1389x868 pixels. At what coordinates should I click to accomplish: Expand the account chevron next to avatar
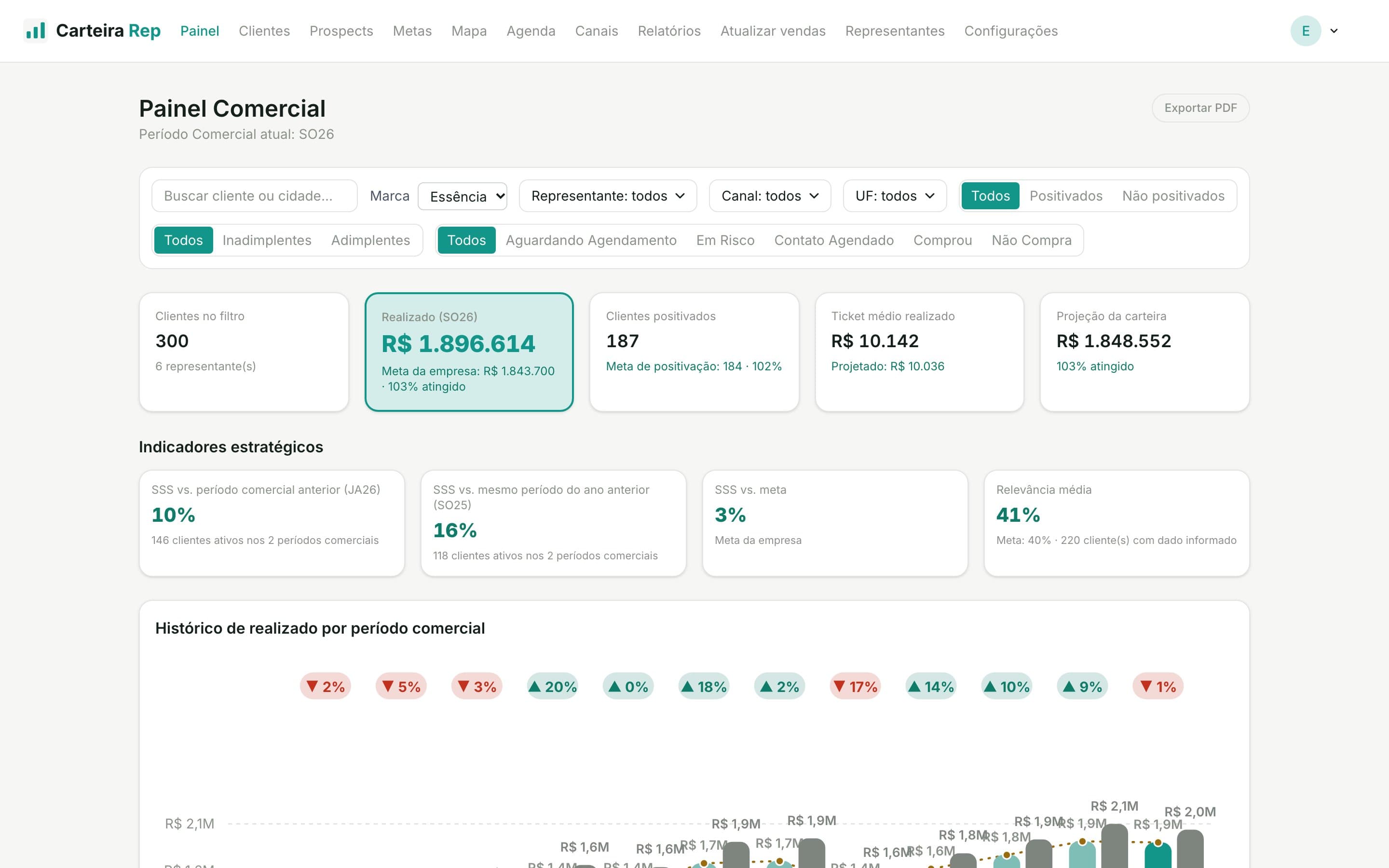pos(1334,31)
